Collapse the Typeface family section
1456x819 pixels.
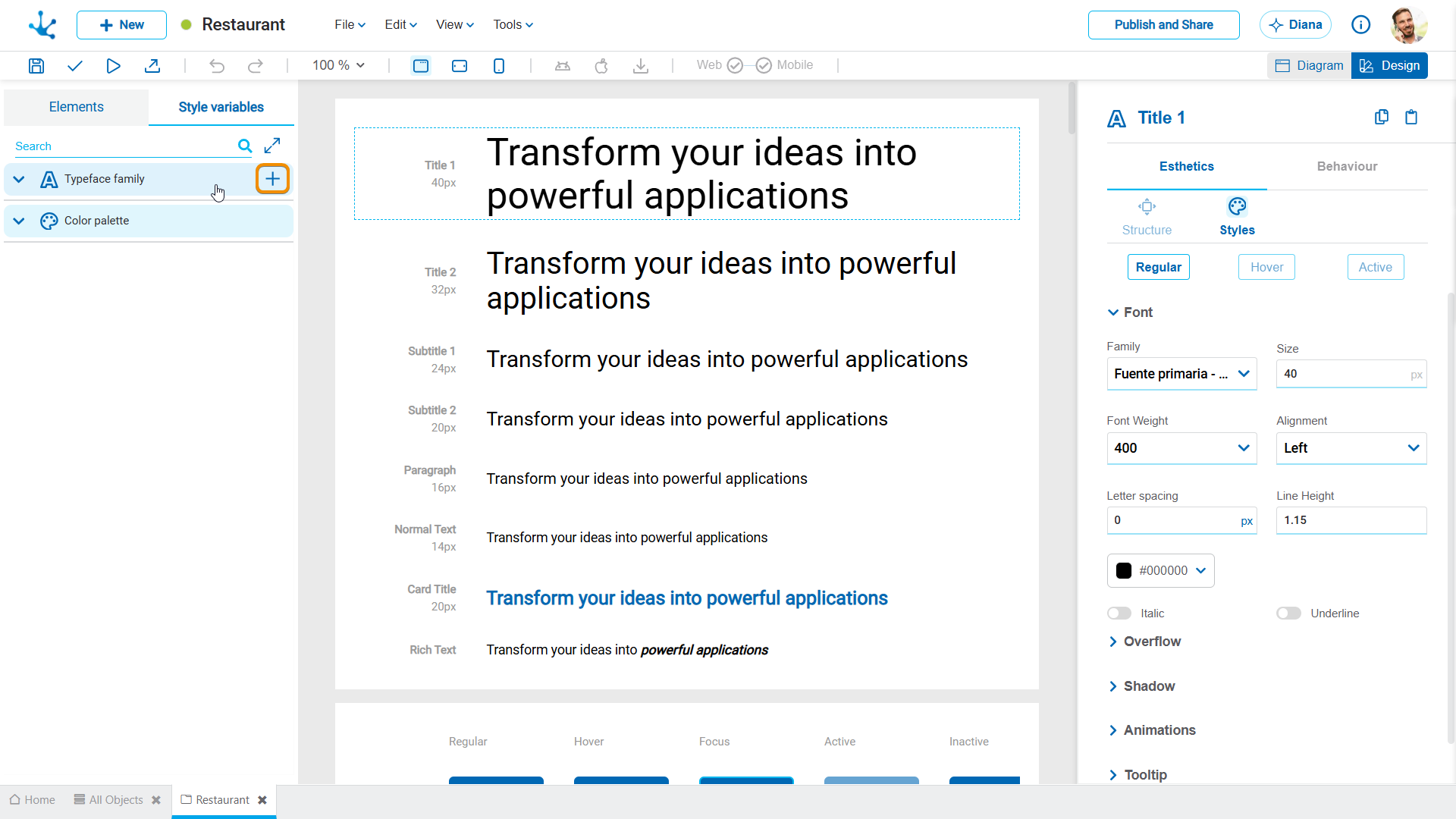pyautogui.click(x=19, y=180)
